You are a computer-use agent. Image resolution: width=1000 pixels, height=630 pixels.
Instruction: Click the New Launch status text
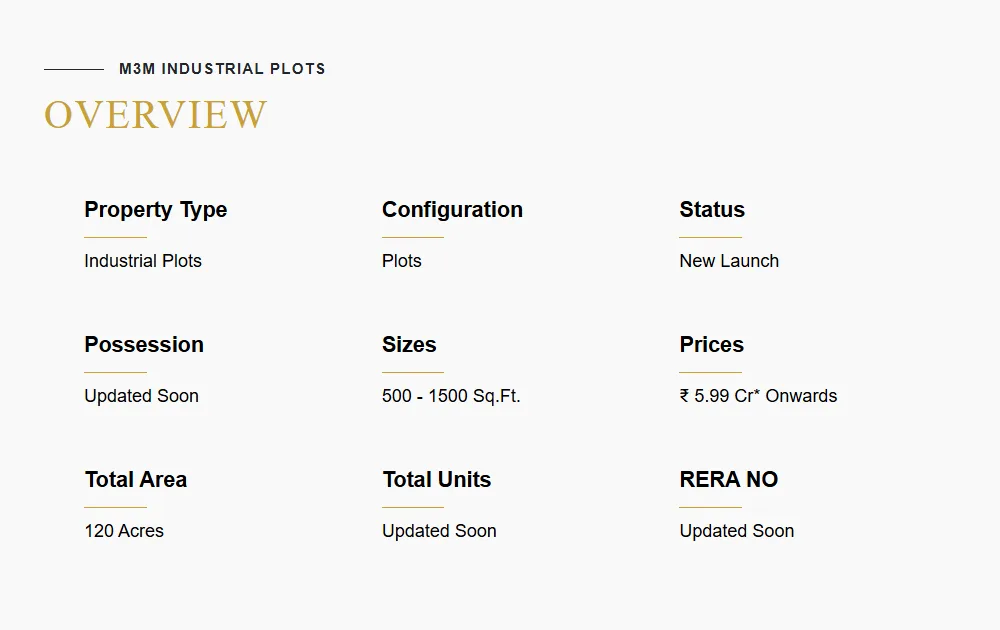[729, 261]
